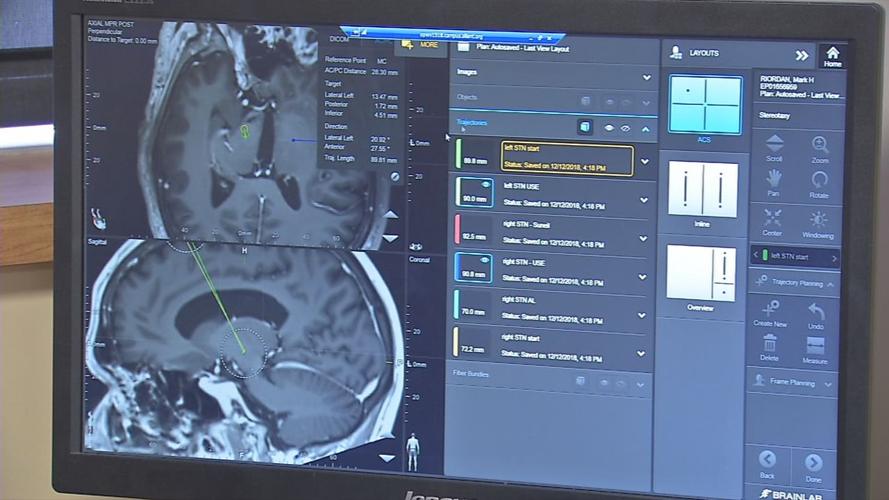The width and height of the screenshot is (889, 500).
Task: Expand the Objects section
Action: [646, 104]
